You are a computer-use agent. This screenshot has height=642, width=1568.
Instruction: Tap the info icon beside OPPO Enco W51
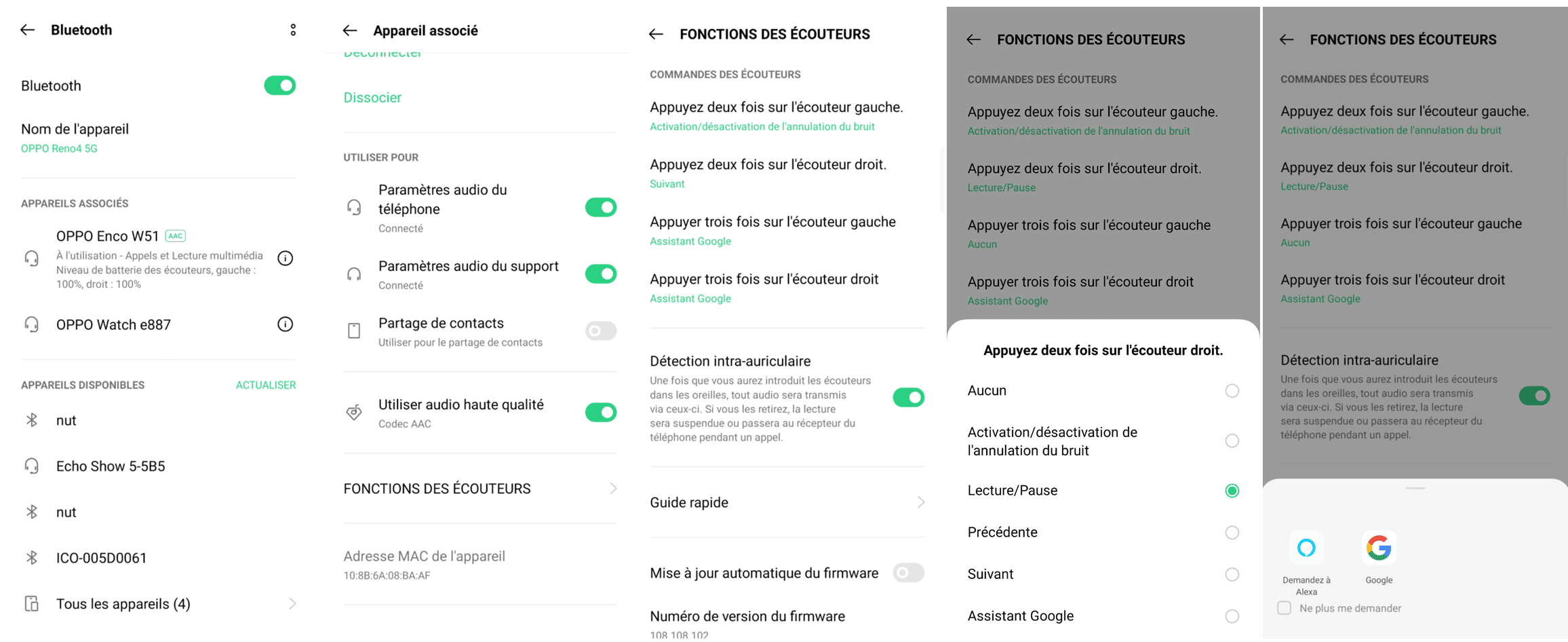(x=286, y=258)
